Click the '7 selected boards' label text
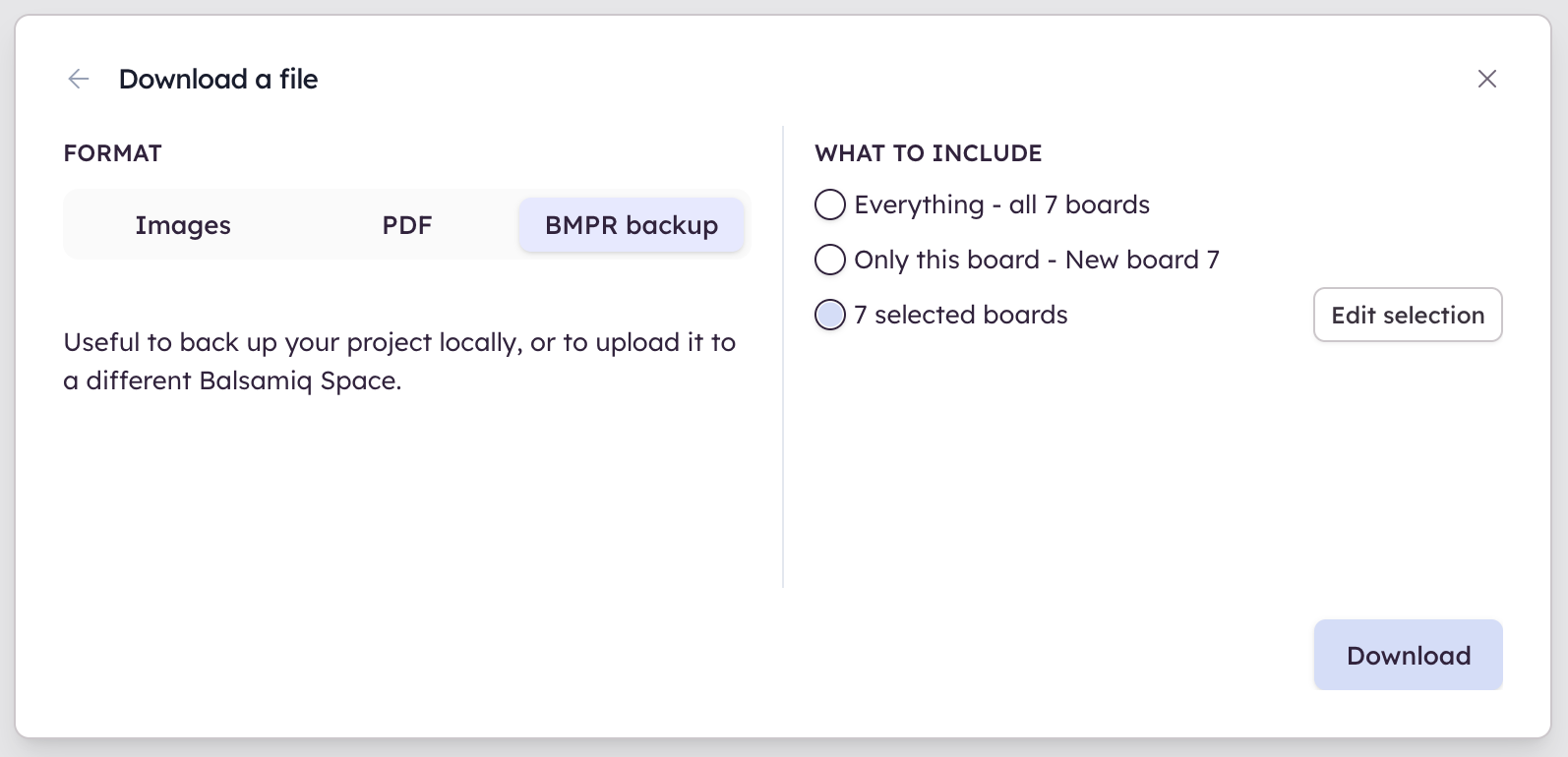 961,315
